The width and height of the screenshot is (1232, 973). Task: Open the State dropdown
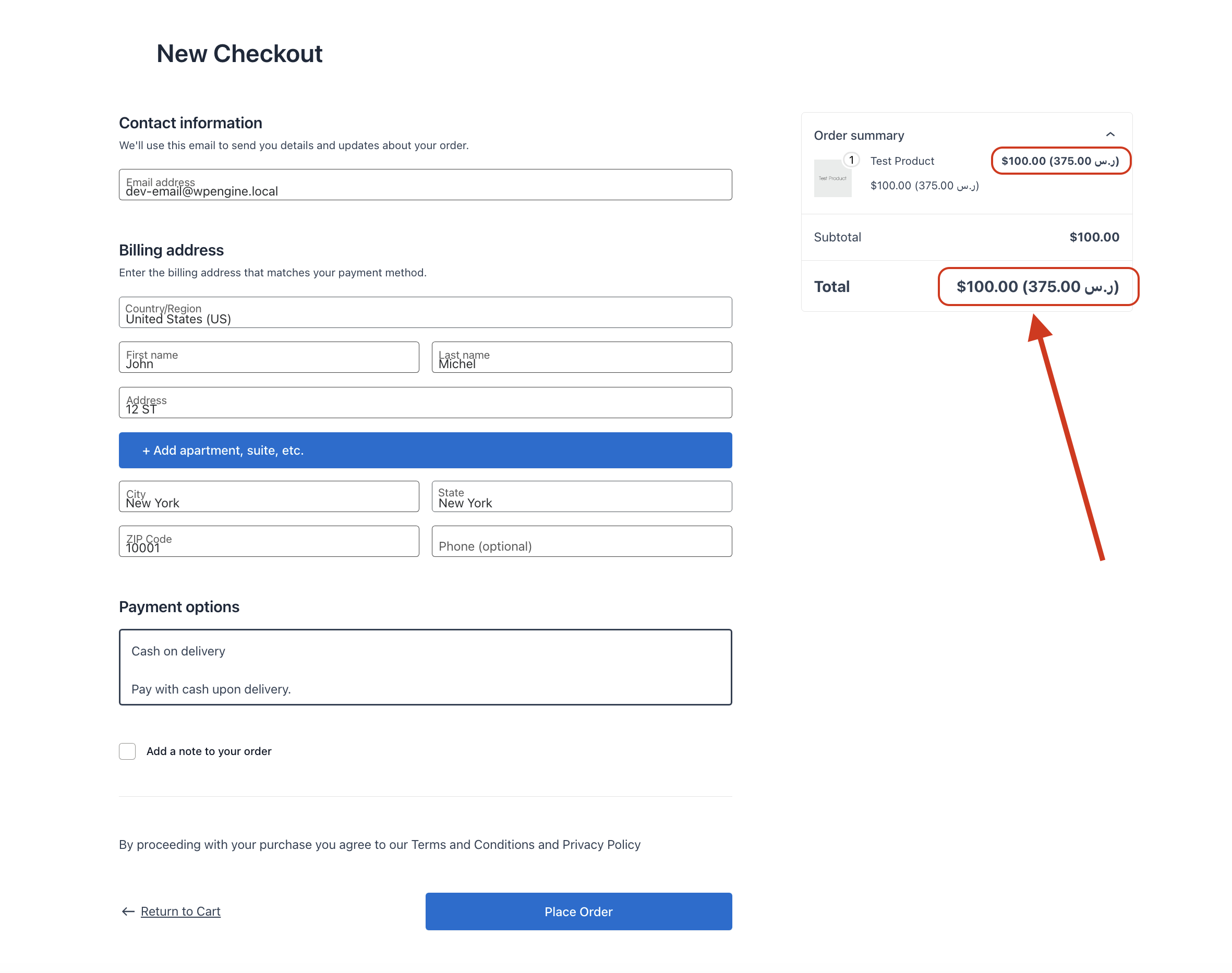[x=582, y=496]
